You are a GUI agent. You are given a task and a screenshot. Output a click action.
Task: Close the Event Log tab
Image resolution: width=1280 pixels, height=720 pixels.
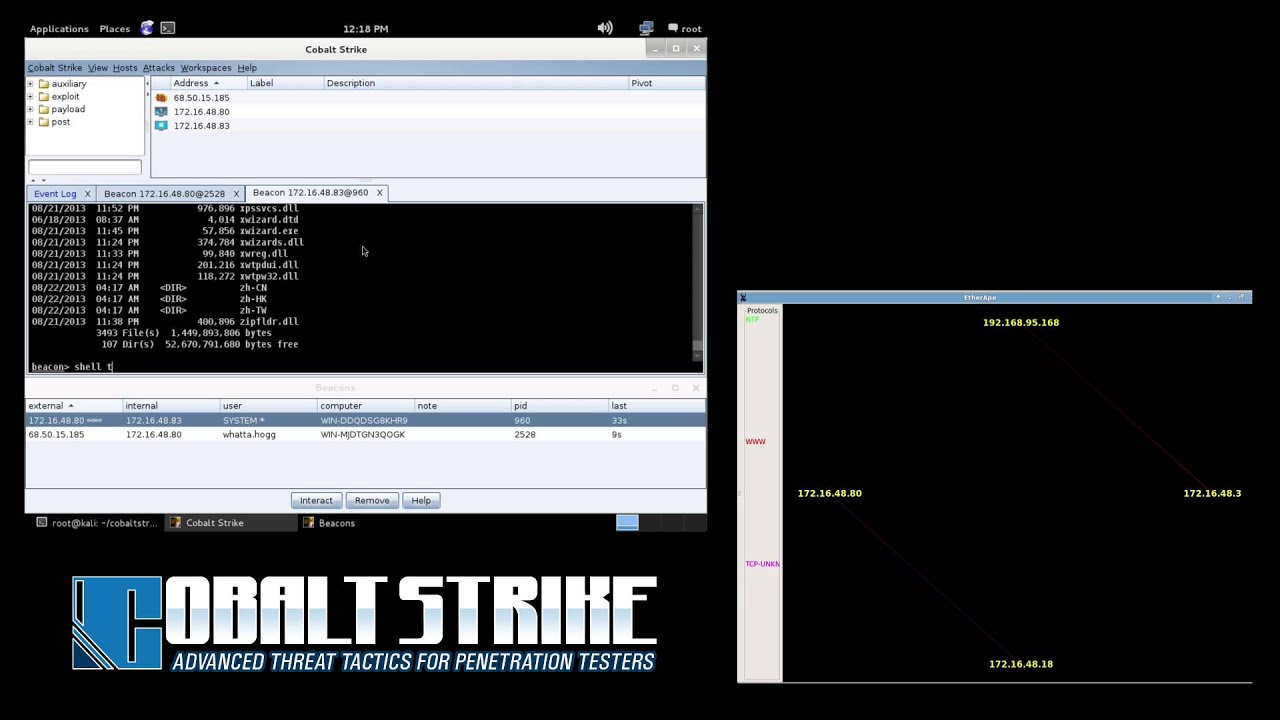(x=87, y=193)
